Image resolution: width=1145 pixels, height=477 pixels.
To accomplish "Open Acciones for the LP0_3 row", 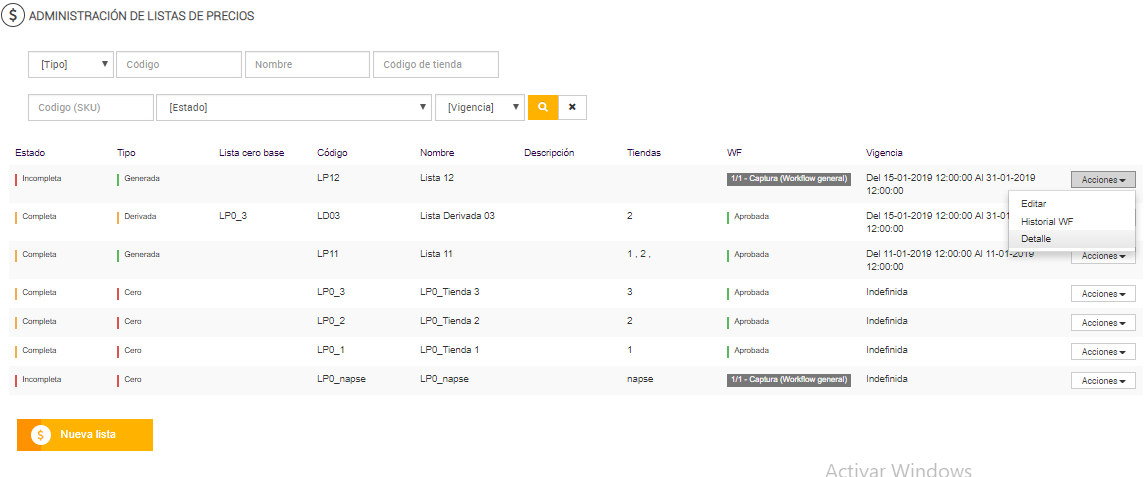I will [x=1103, y=294].
